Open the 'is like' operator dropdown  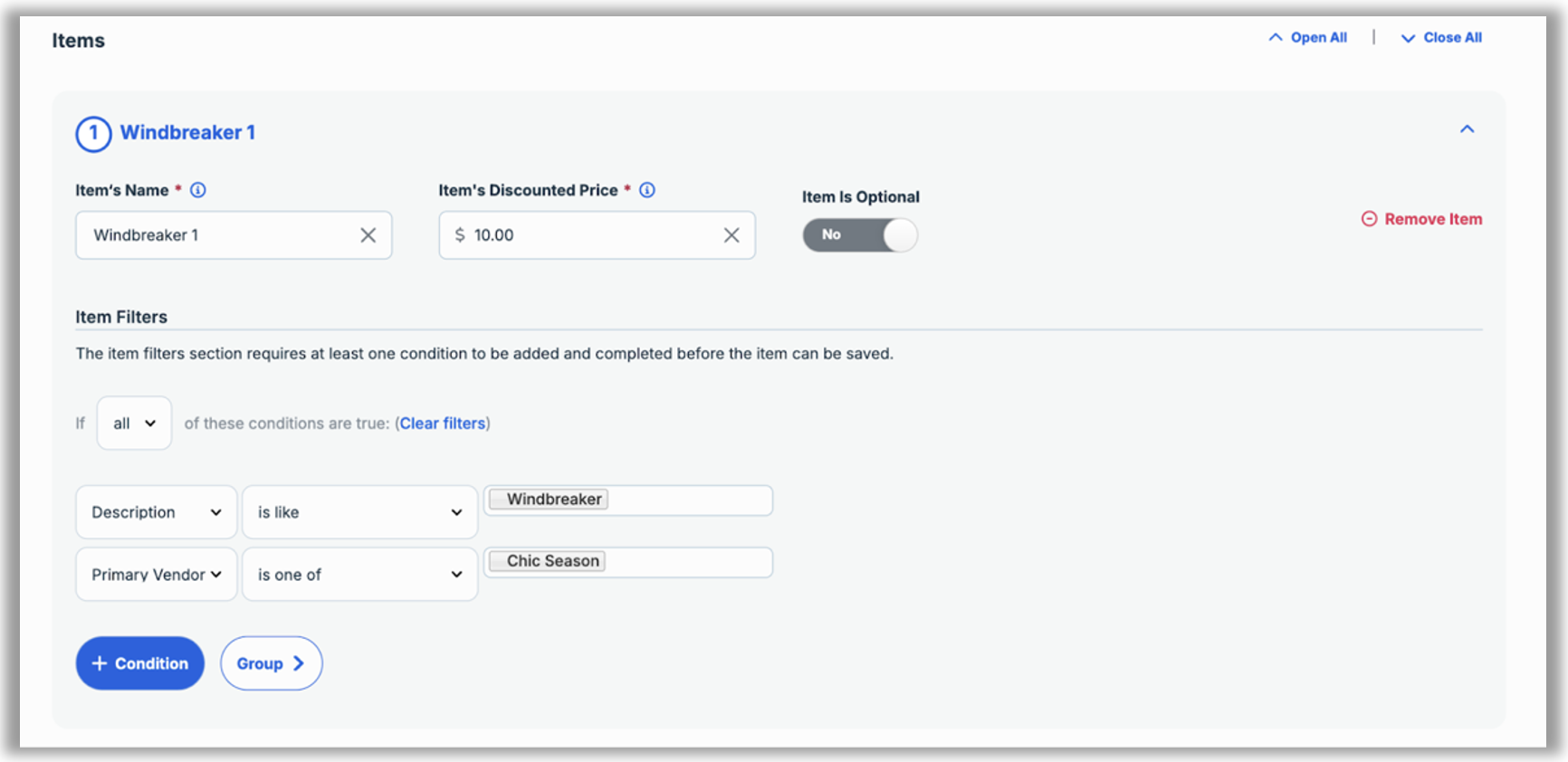tap(359, 512)
